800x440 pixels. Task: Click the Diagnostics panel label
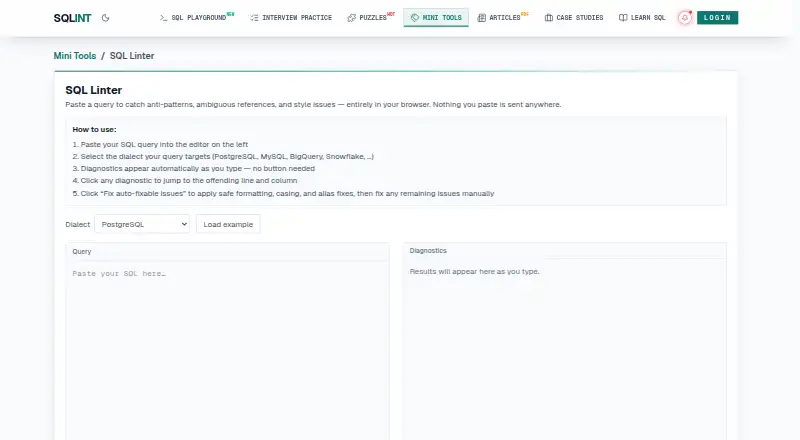point(428,251)
